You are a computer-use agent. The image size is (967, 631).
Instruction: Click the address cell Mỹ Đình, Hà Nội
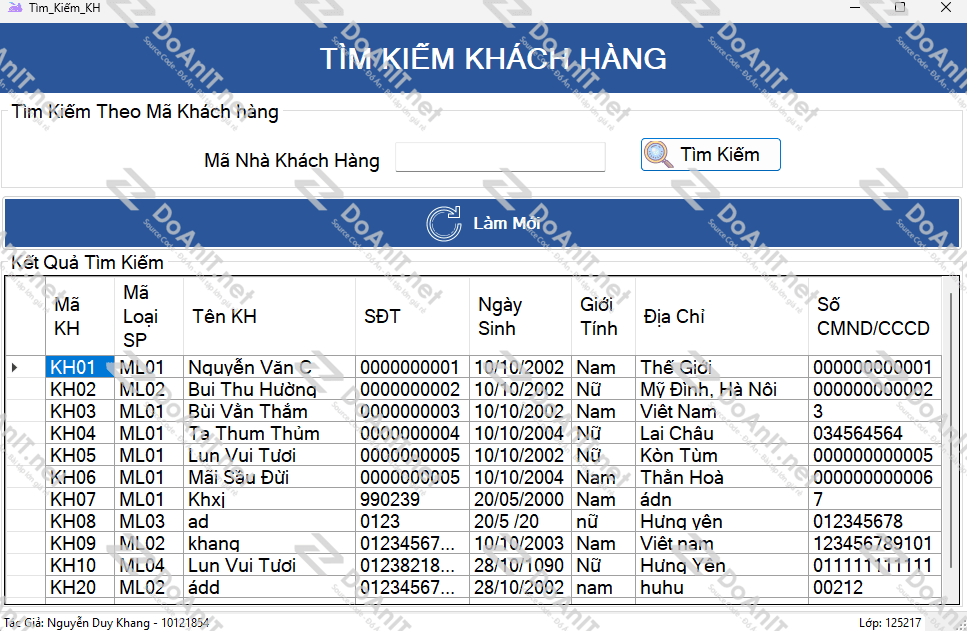(722, 390)
